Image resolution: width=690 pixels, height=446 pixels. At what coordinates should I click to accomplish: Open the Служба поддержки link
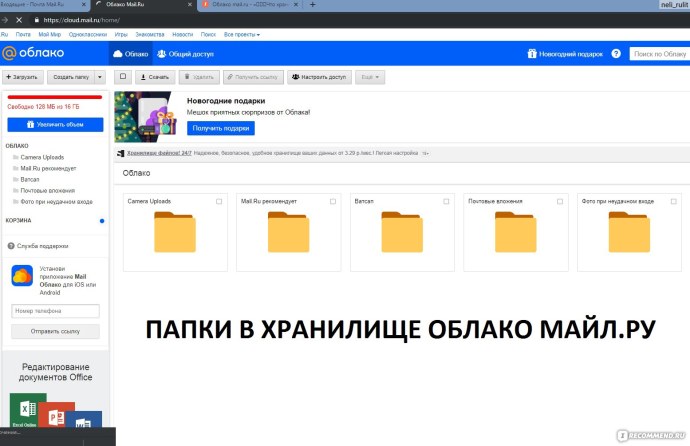(x=38, y=246)
